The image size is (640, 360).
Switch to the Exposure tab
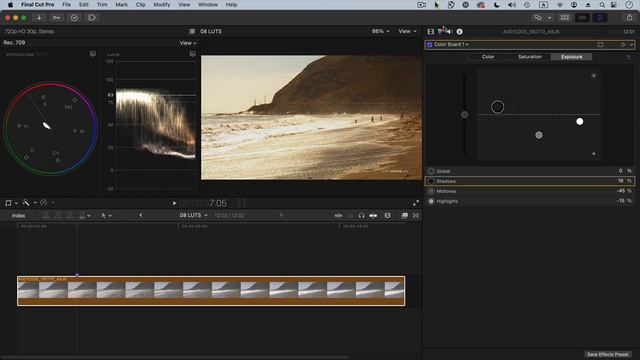pos(571,57)
